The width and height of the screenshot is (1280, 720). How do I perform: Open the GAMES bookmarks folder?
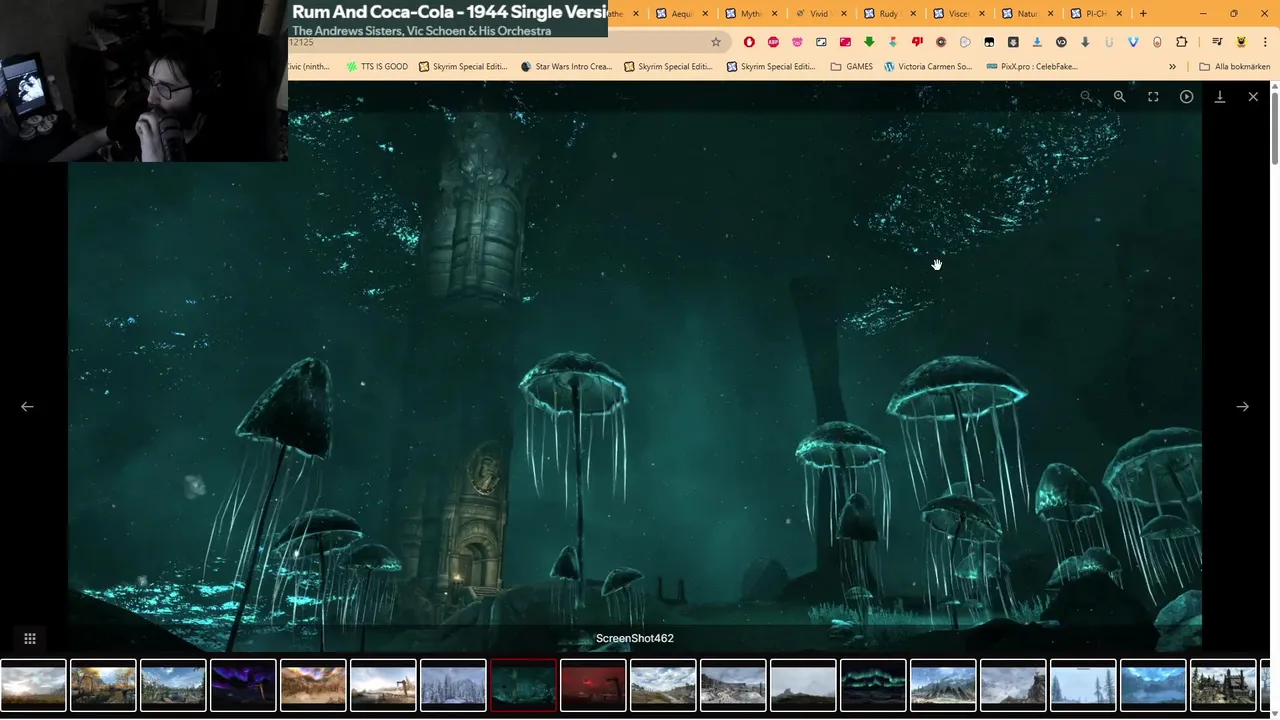point(851,66)
